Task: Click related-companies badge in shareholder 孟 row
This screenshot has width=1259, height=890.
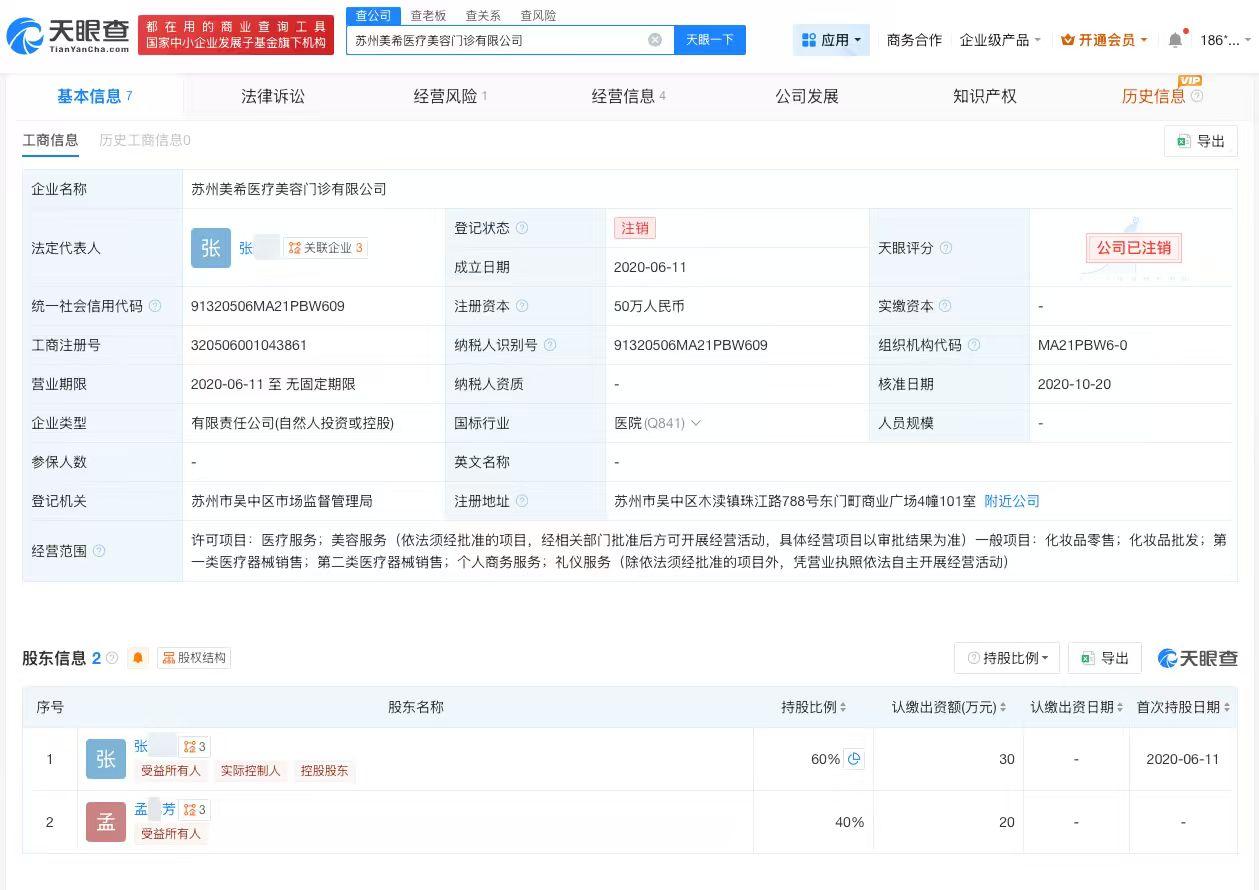Action: (x=195, y=810)
